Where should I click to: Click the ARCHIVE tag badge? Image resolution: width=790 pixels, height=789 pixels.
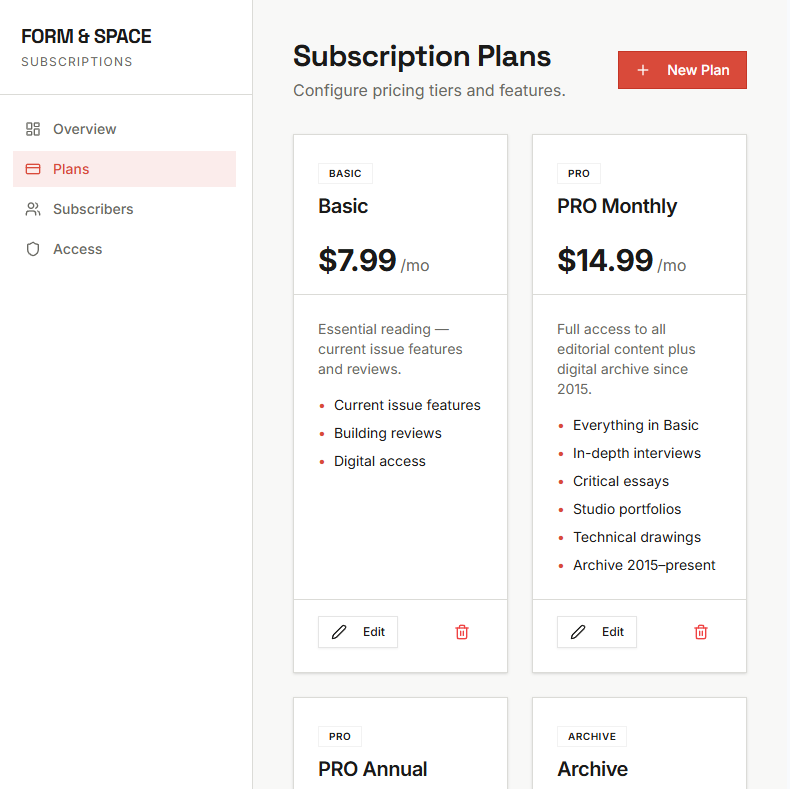[x=592, y=737]
